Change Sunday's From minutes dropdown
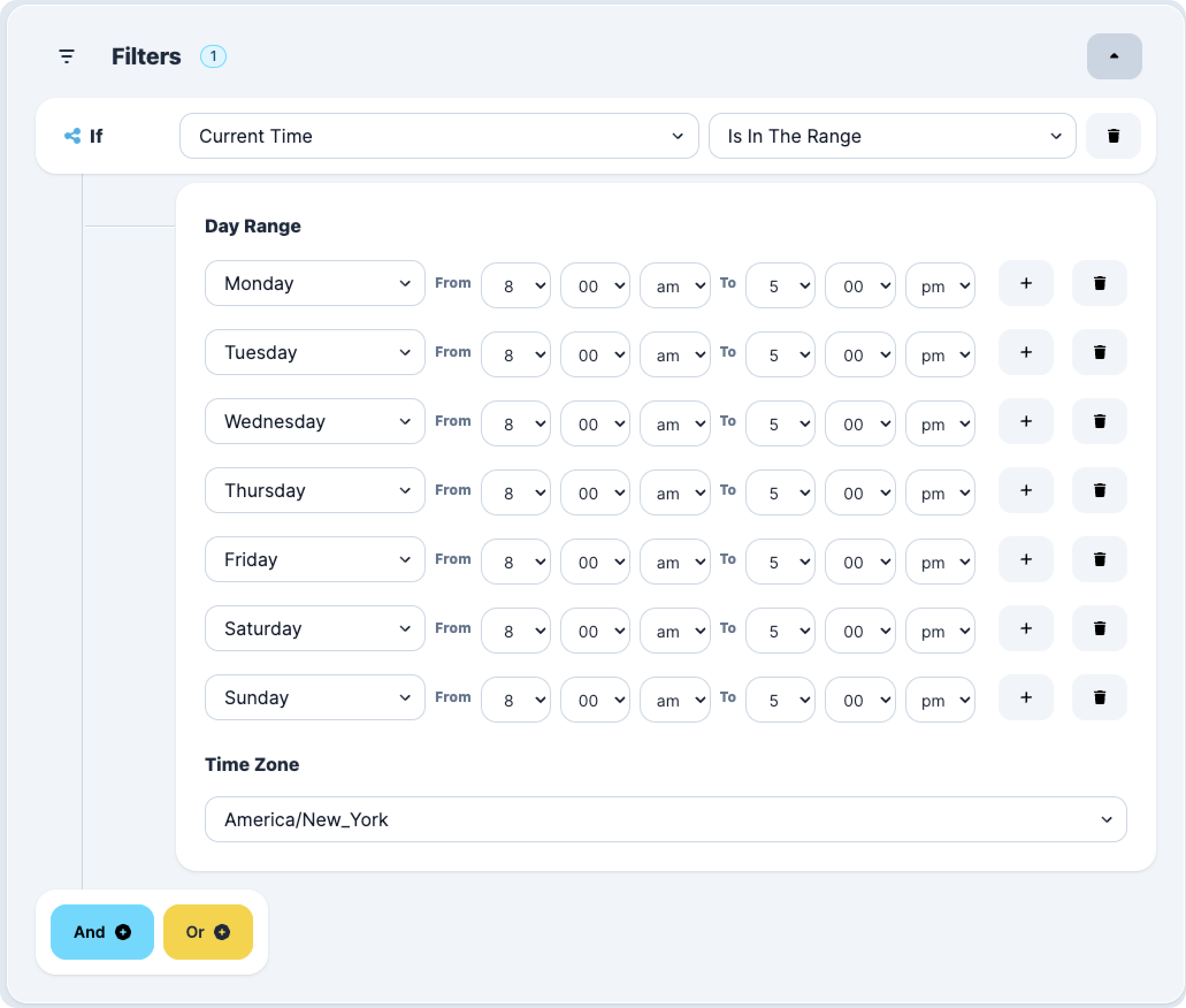1186x1008 pixels. pos(595,700)
